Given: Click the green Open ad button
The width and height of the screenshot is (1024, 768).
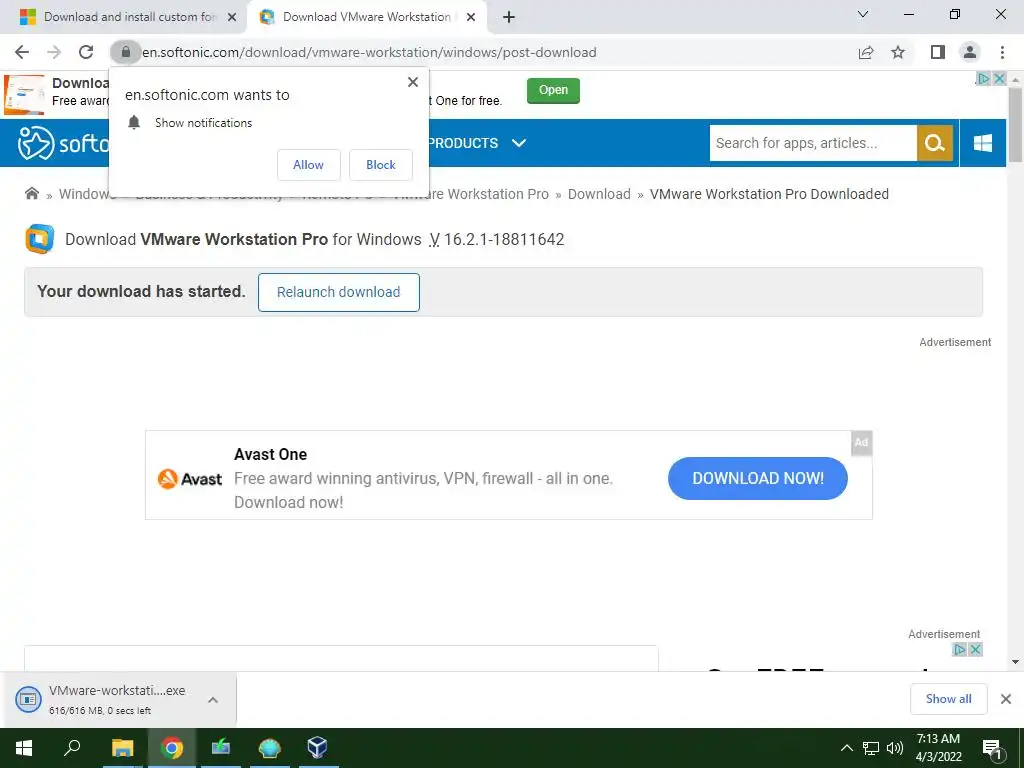Looking at the screenshot, I should pos(553,90).
